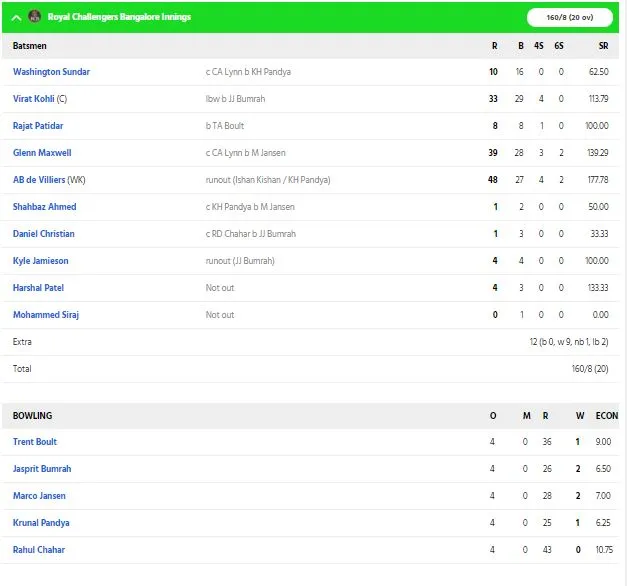Open Rajat Patidar player link
This screenshot has height=586, width=627.
tap(38, 126)
